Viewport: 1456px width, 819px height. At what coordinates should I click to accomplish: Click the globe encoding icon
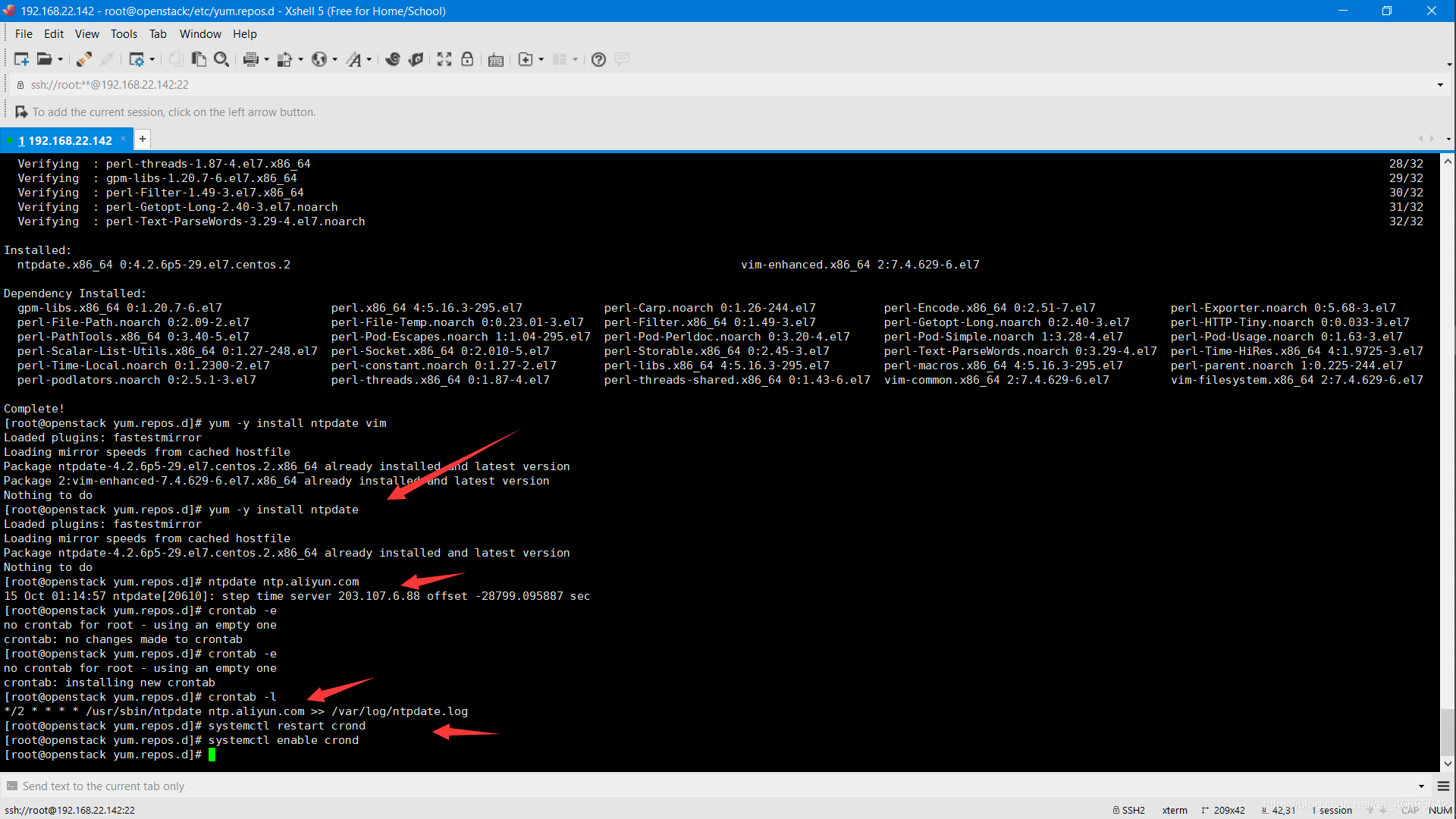click(319, 59)
